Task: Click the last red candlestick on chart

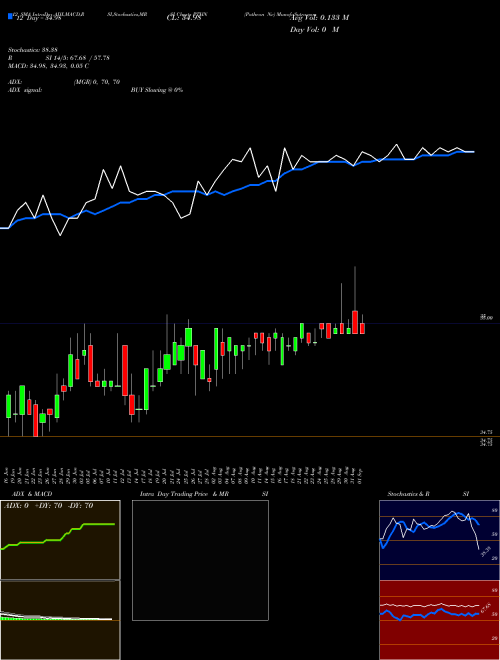Action: point(362,325)
